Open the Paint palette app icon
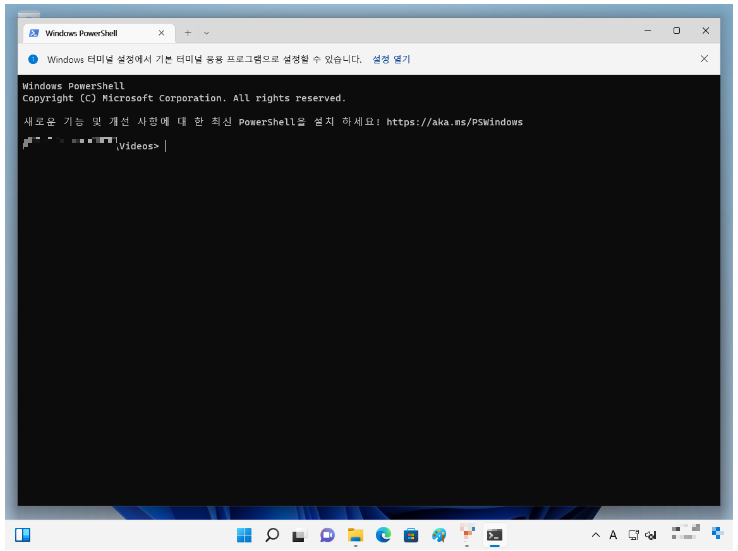Viewport: 738px width, 551px height. click(x=439, y=535)
